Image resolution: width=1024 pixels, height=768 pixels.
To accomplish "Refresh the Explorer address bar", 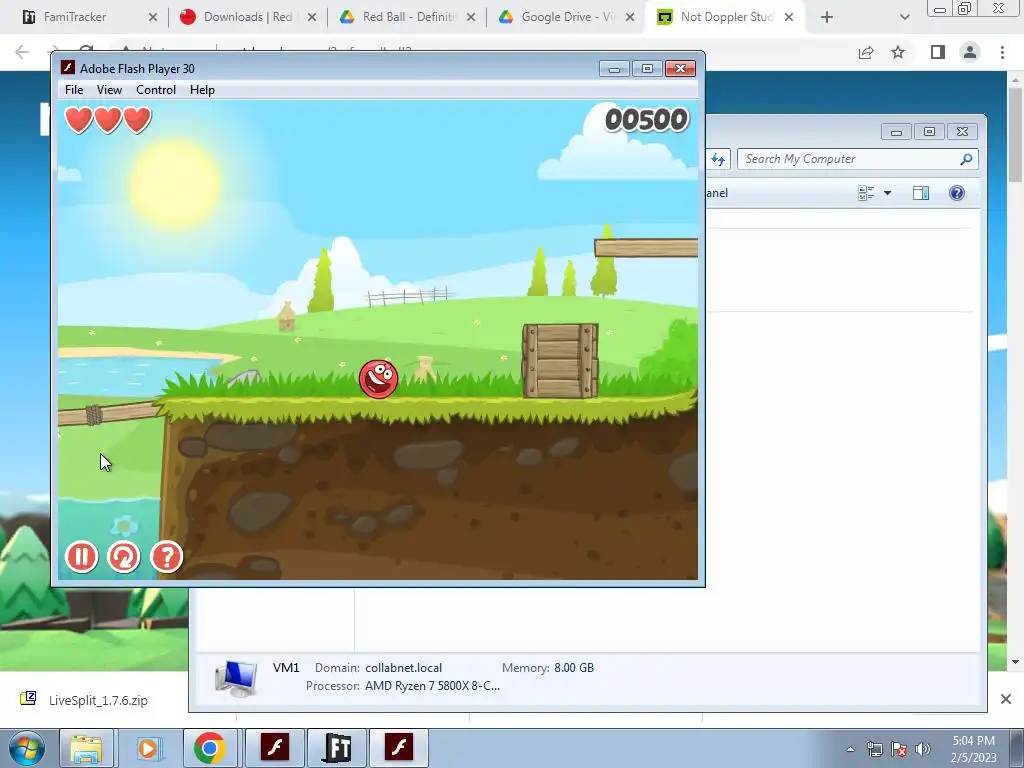I will pyautogui.click(x=718, y=159).
